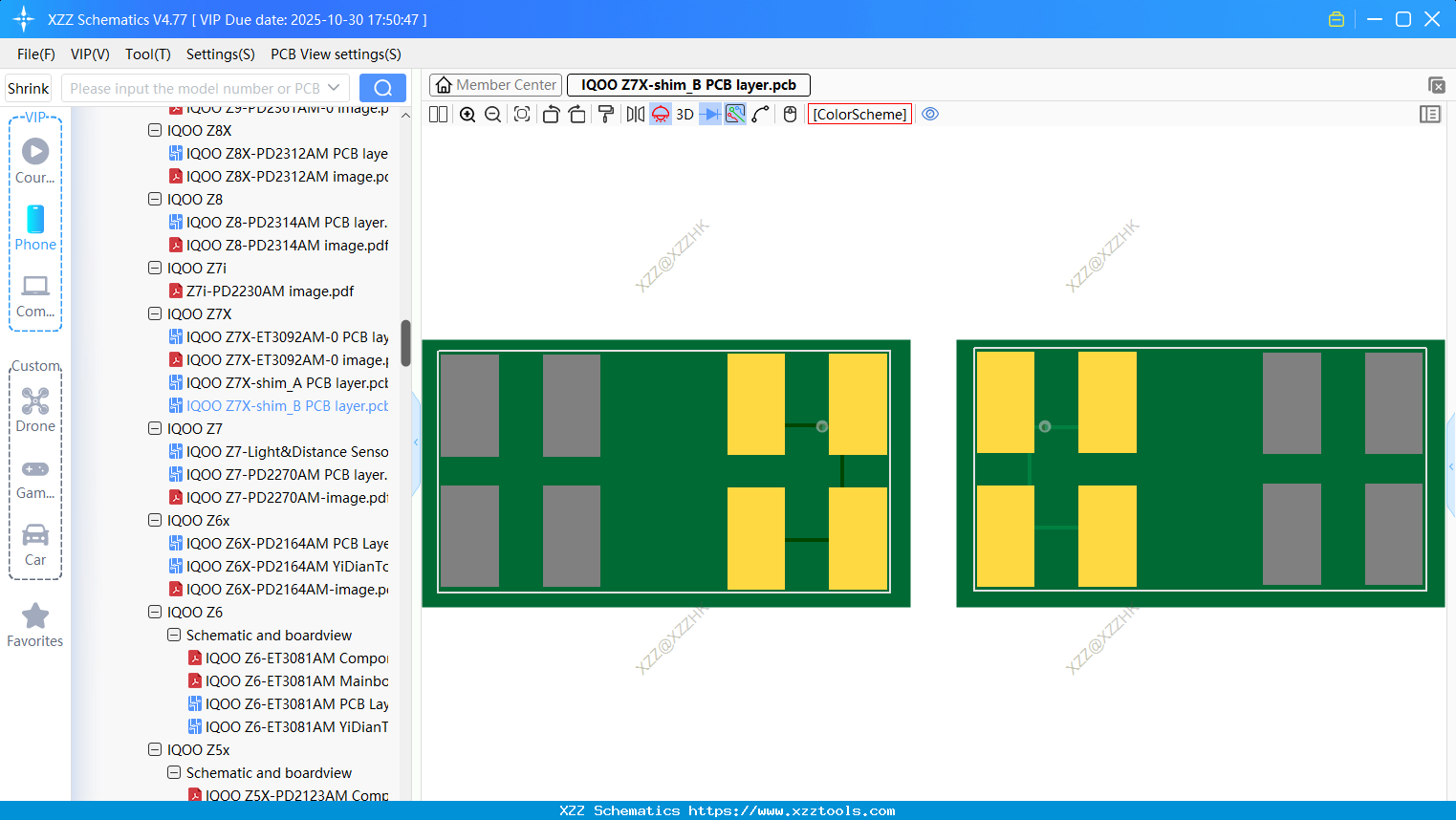This screenshot has width=1456, height=820.
Task: Activate the red lamp highlight tool
Action: click(660, 114)
